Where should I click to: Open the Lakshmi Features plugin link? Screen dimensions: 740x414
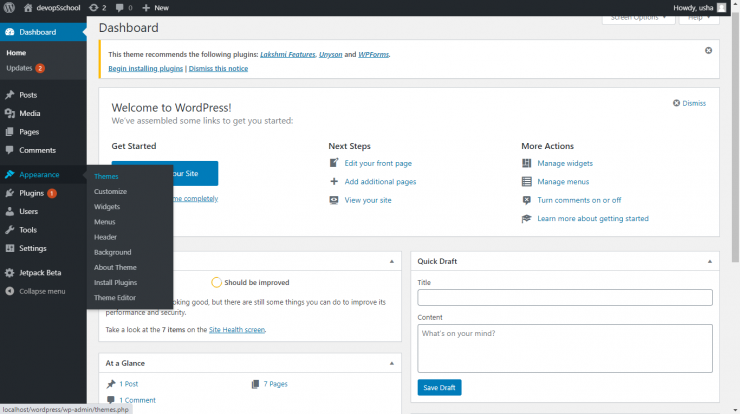point(287,54)
